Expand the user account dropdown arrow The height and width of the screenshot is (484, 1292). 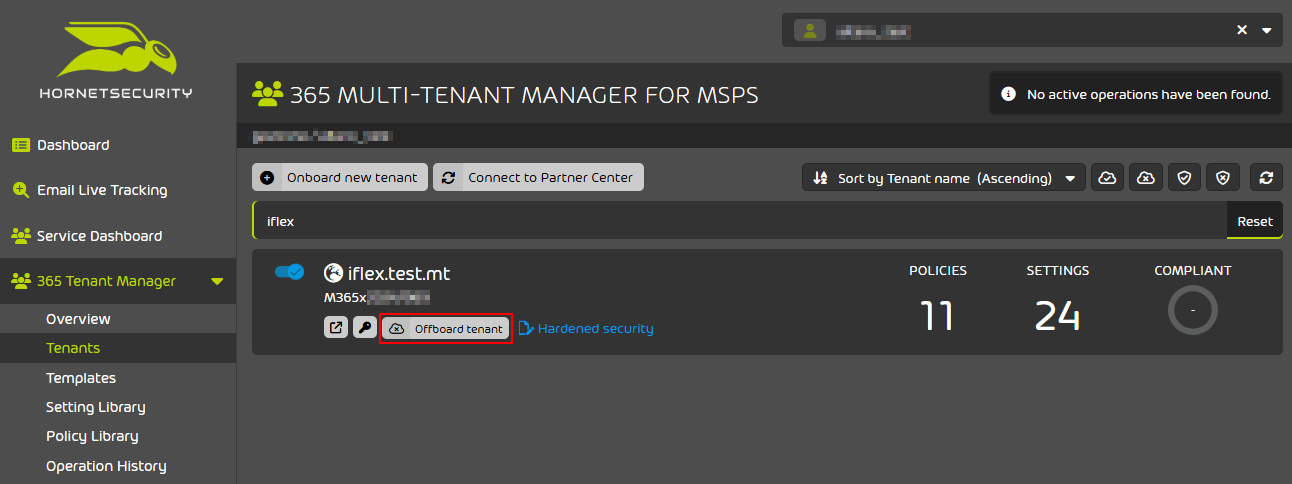click(x=1267, y=30)
